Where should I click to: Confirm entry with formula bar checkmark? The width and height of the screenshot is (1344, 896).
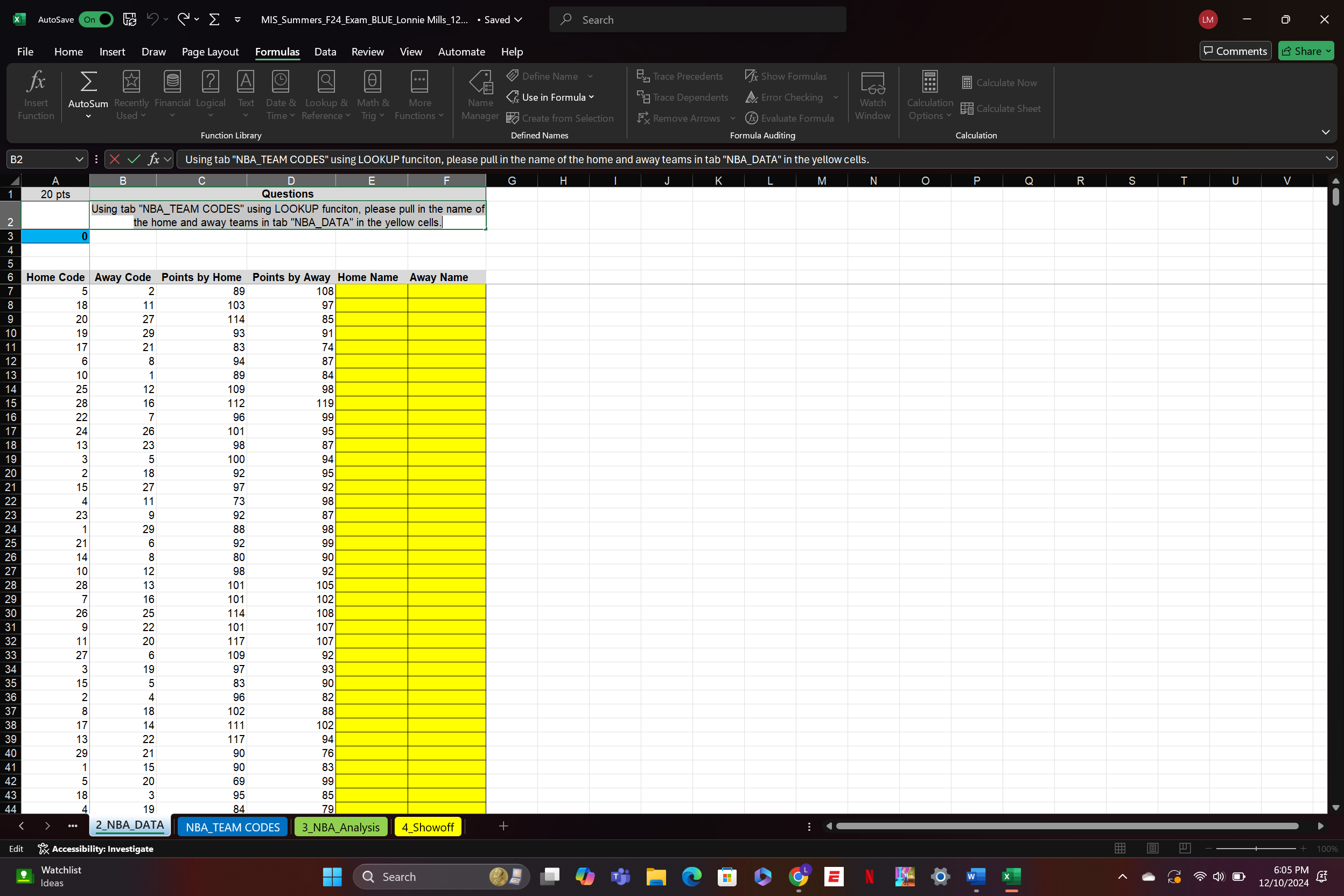134,159
